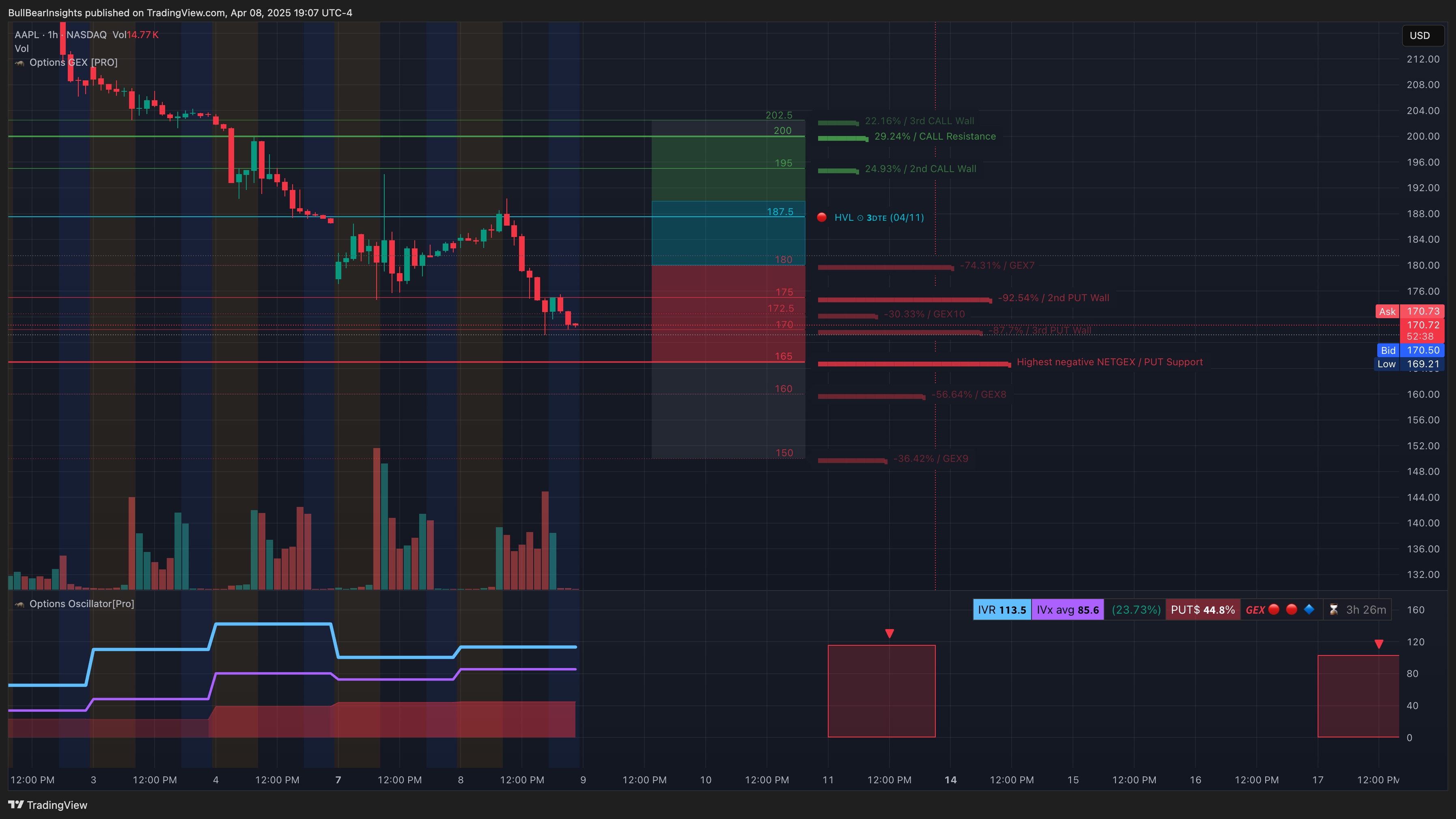Click the 202.5 strike level label
The image size is (1456, 819).
tap(779, 115)
